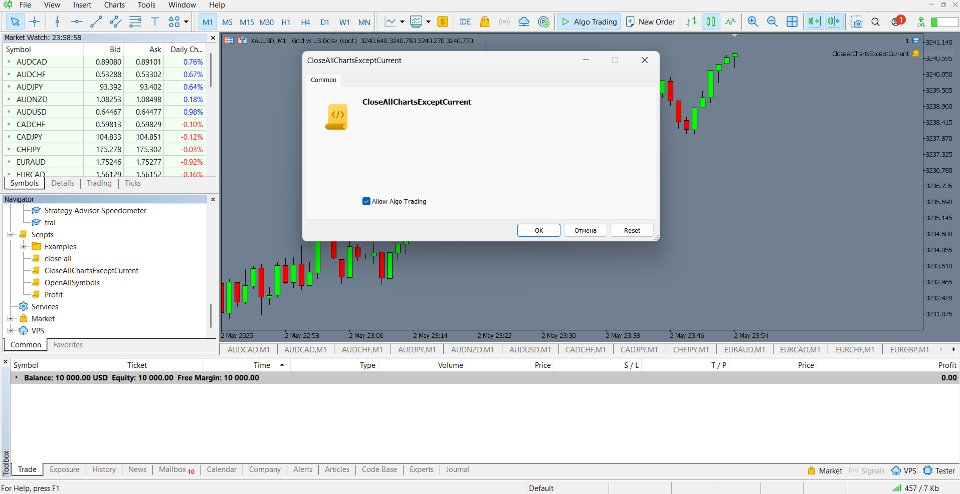Switch to the Favorites tab in Navigator
This screenshot has height=494, width=960.
(x=68, y=345)
